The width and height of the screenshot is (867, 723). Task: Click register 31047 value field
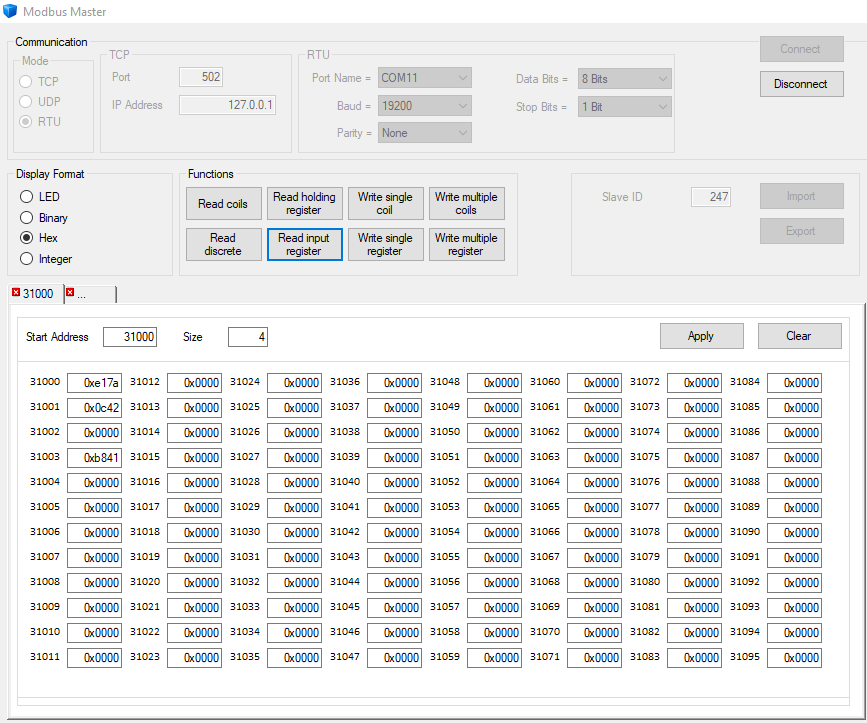(394, 657)
